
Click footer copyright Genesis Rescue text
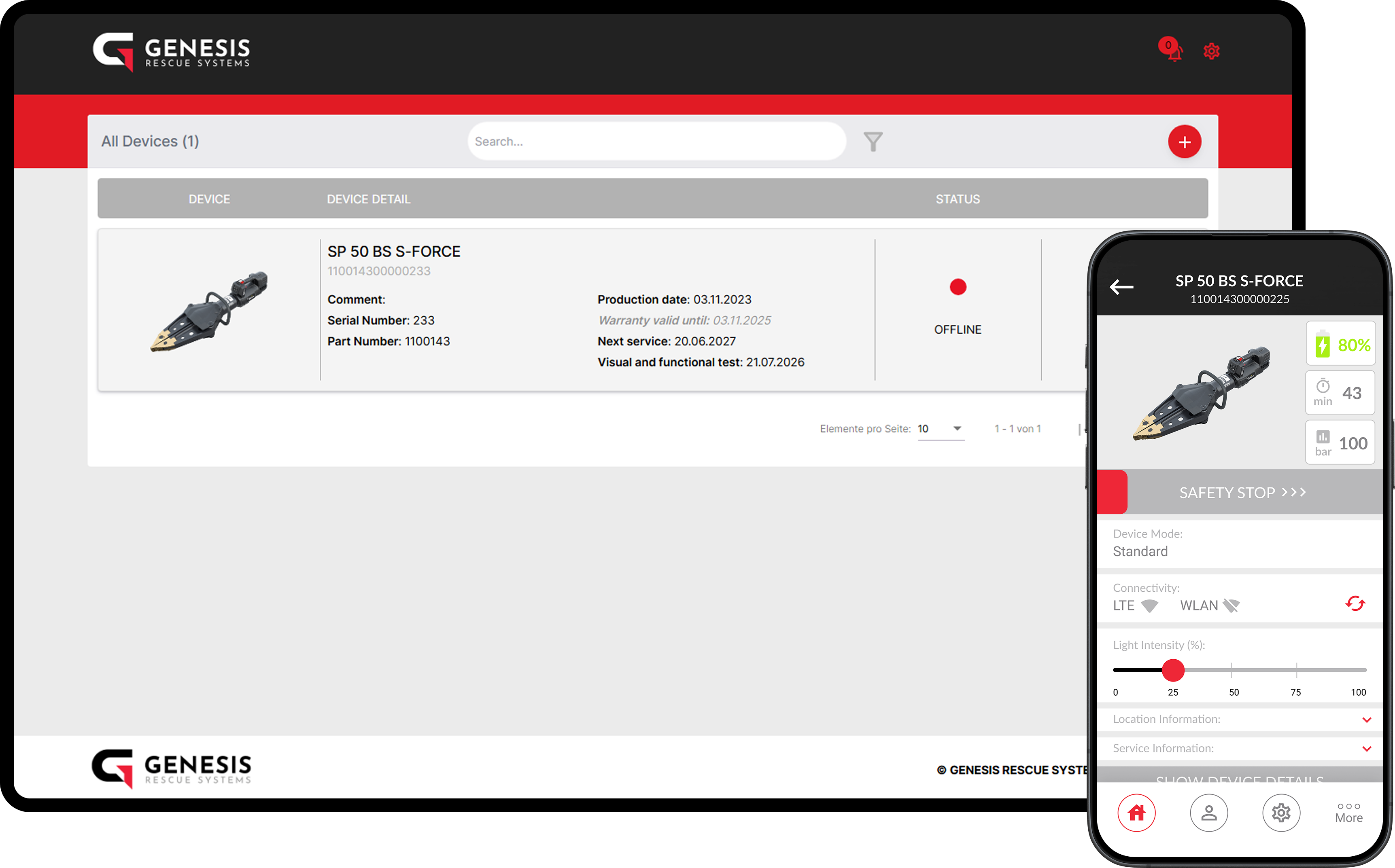point(1013,771)
